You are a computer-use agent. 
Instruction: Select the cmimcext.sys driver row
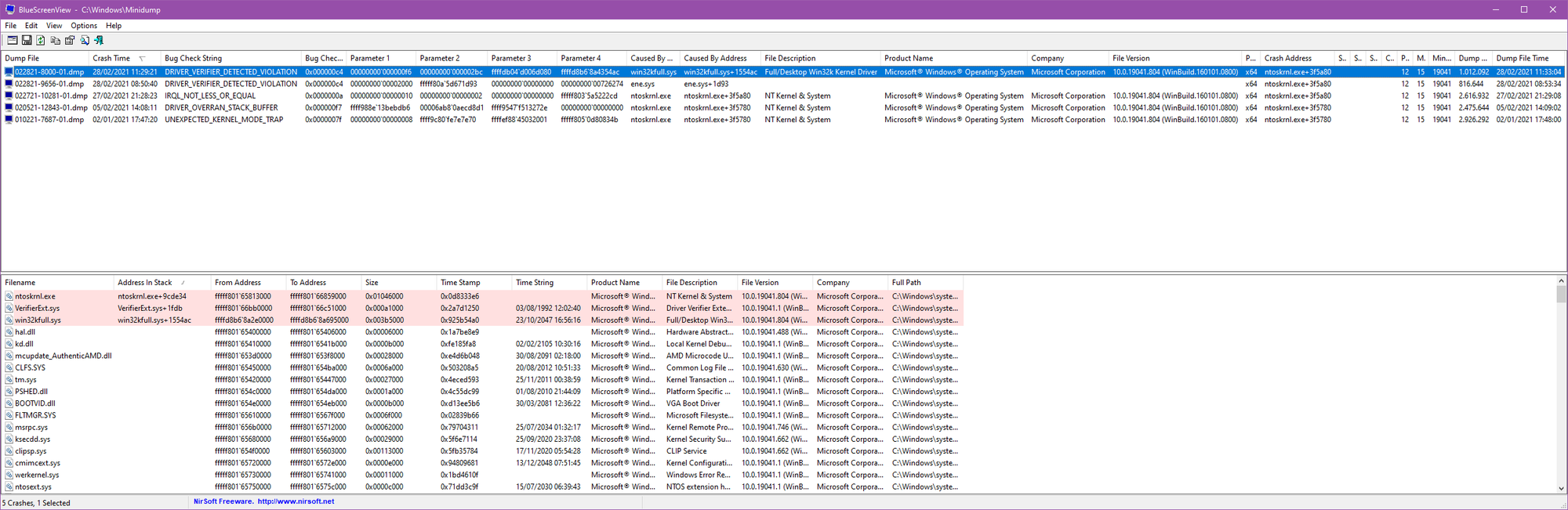coord(482,463)
